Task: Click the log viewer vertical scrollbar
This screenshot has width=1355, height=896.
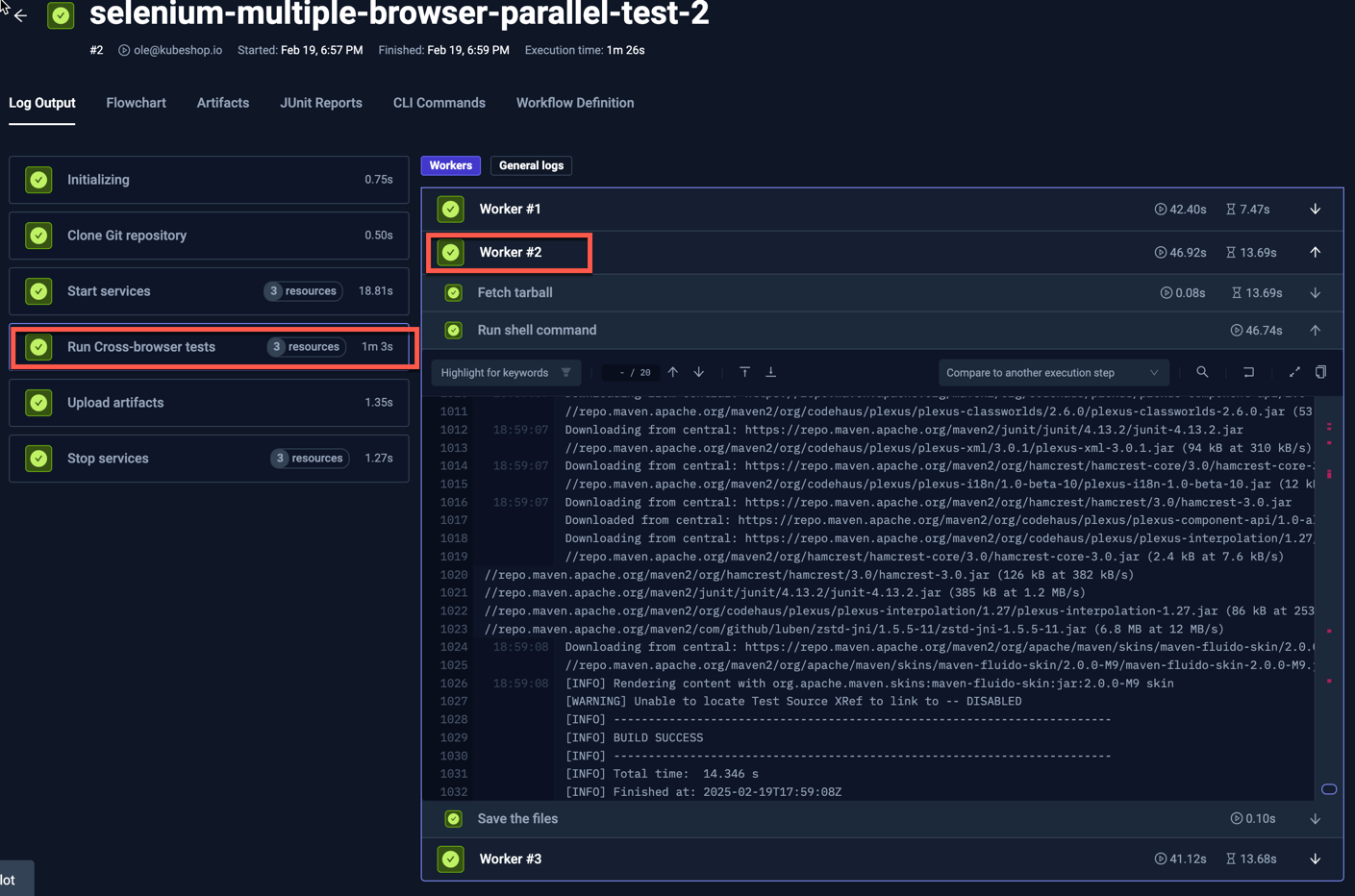Action: [x=1329, y=596]
